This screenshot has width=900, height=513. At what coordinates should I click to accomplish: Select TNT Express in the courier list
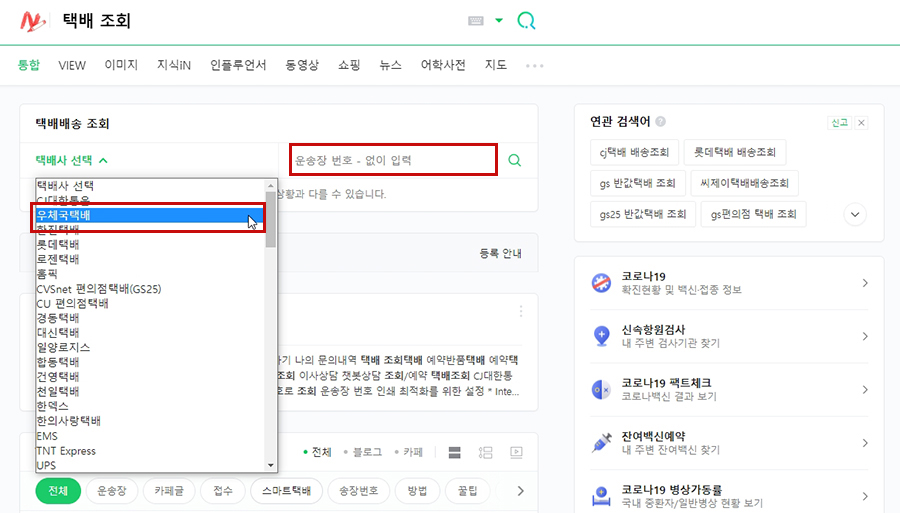tap(150, 451)
